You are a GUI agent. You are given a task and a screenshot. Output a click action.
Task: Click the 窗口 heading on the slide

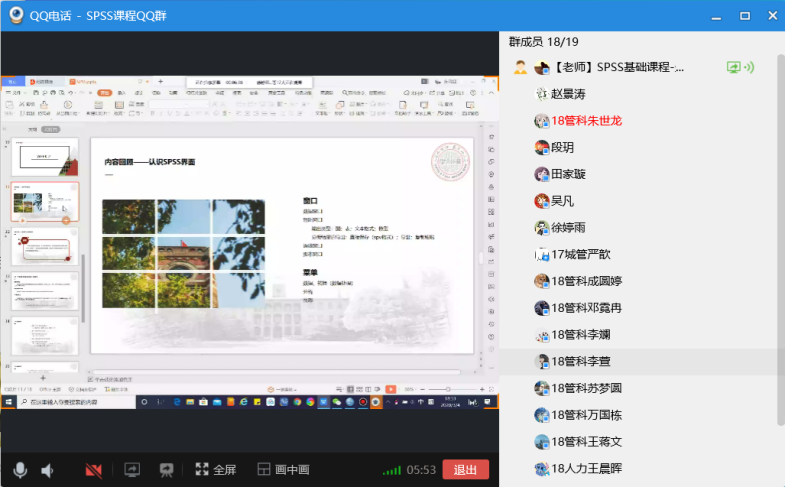[x=310, y=200]
